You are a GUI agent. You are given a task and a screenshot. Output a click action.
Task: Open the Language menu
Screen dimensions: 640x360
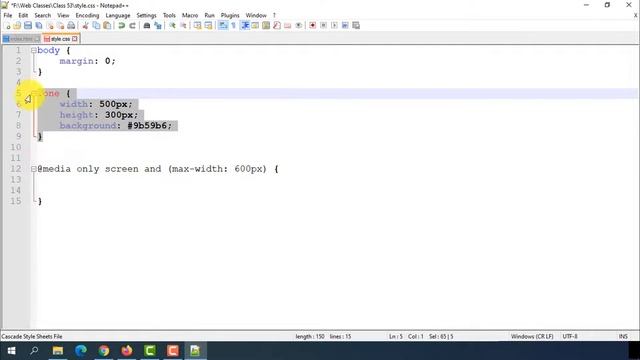(x=118, y=16)
